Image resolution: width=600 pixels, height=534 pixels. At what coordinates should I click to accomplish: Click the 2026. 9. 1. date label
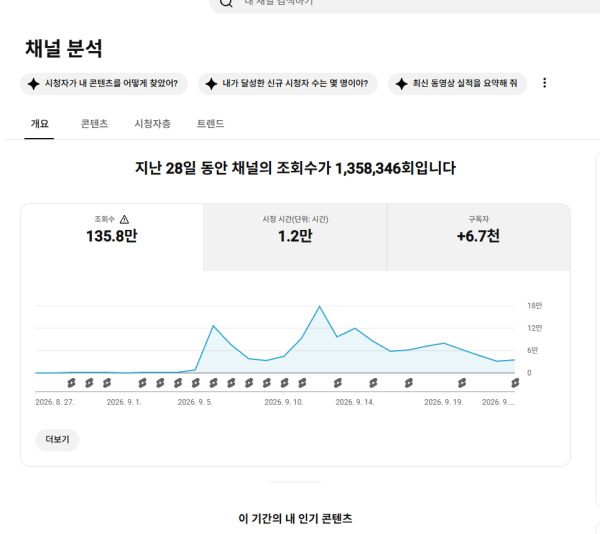[x=124, y=402]
